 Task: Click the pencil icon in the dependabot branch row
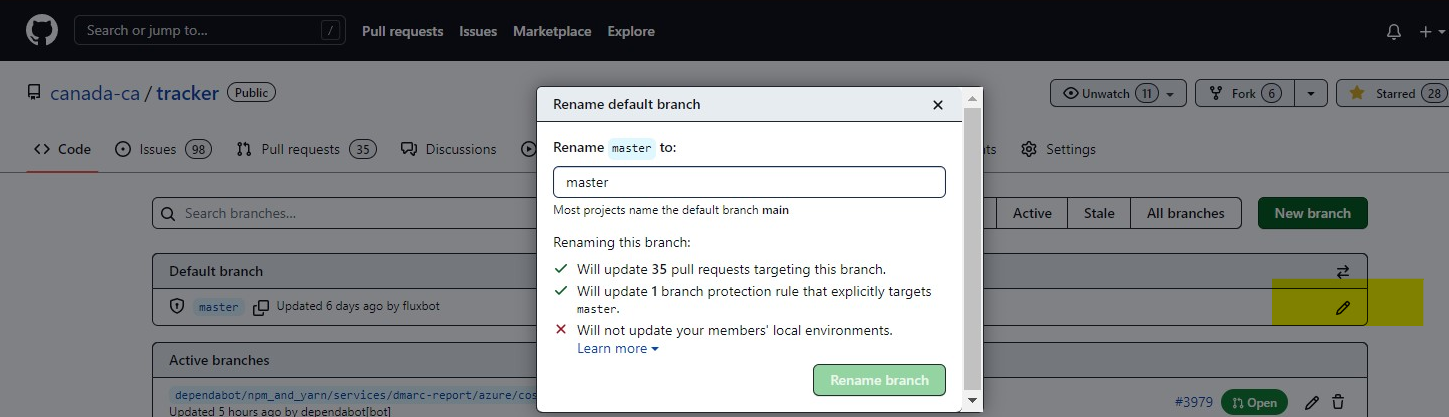coord(1312,402)
